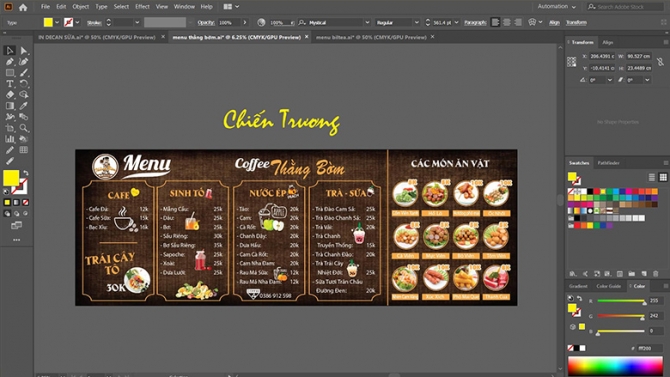The image size is (670, 377).
Task: Select the Eraser tool
Action: [10, 95]
